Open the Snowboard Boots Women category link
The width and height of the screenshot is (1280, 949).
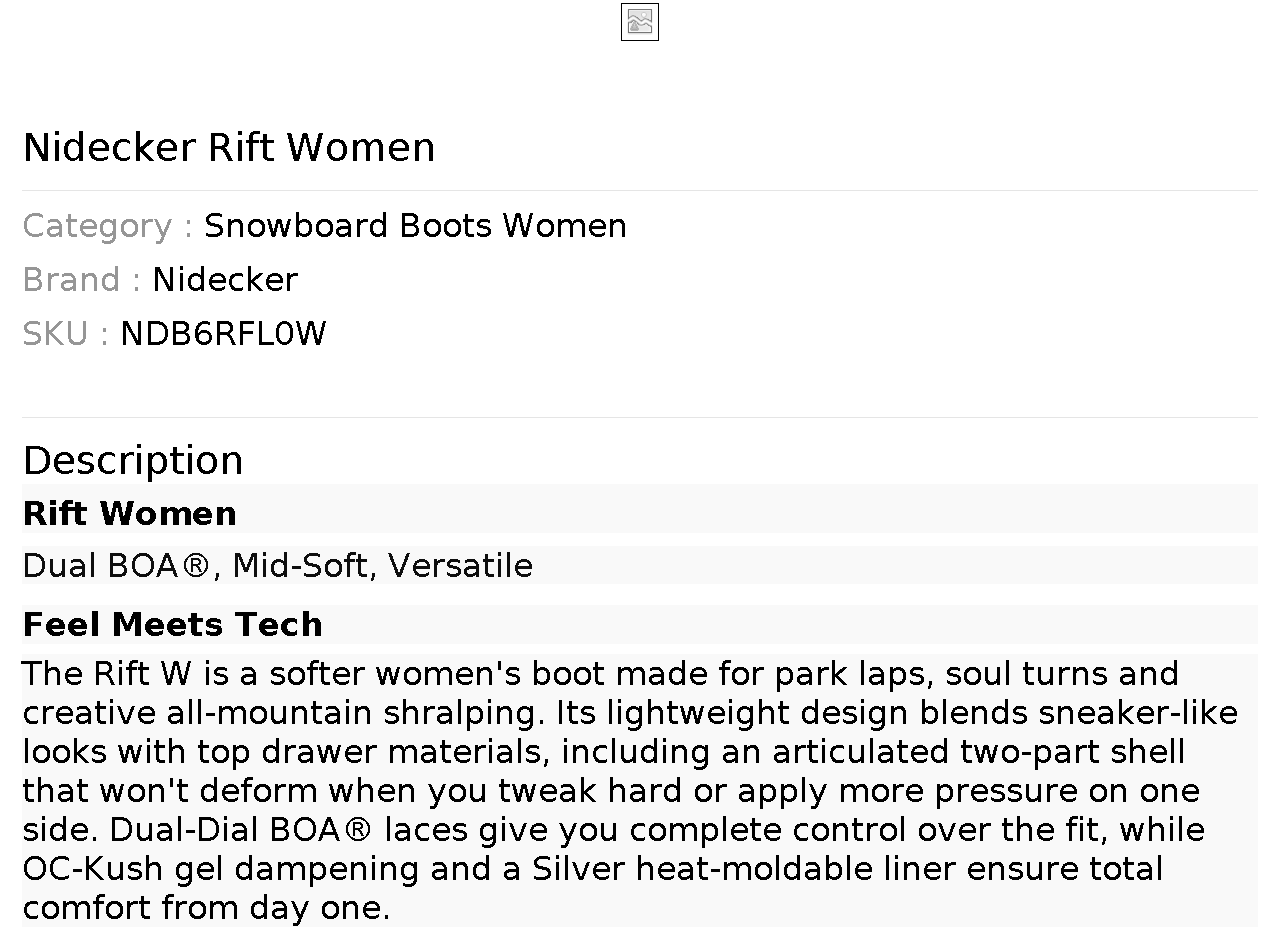point(415,226)
